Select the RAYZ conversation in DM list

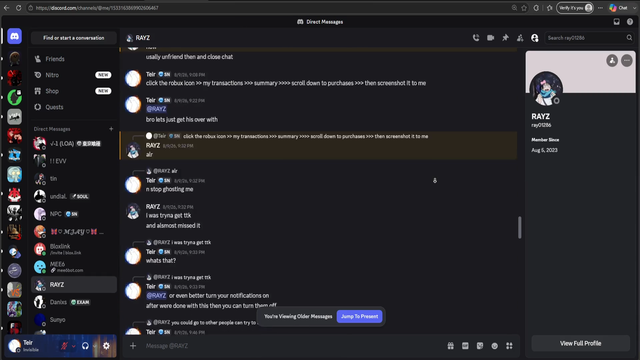click(x=73, y=284)
